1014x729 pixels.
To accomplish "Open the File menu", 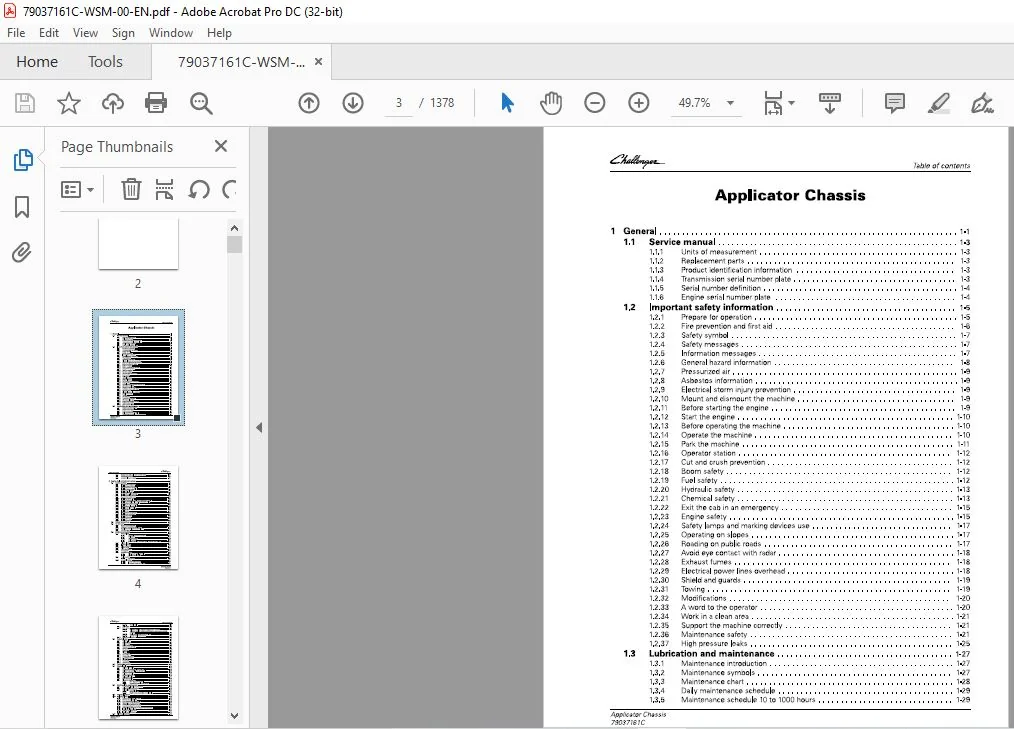I will [16, 33].
